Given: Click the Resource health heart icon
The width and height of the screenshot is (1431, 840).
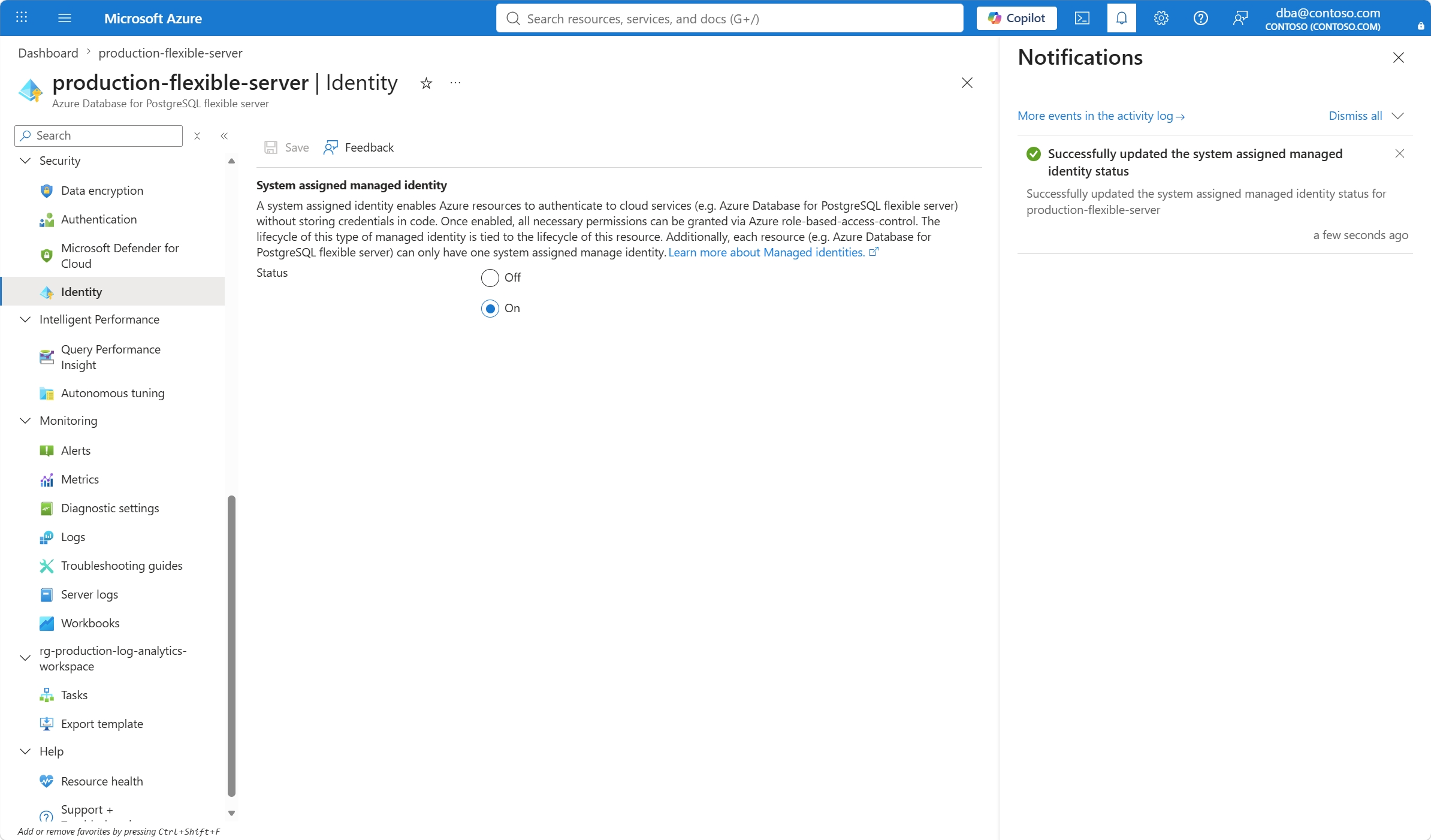Looking at the screenshot, I should click(46, 782).
